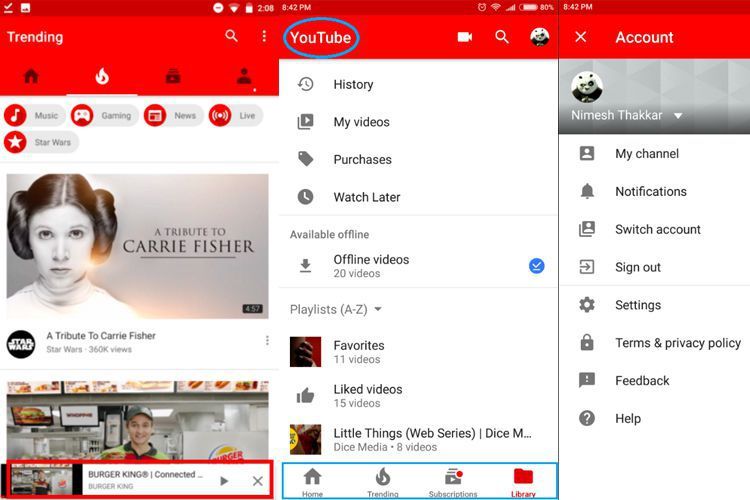Select the Gaming category chip
The height and width of the screenshot is (500, 750).
103,116
